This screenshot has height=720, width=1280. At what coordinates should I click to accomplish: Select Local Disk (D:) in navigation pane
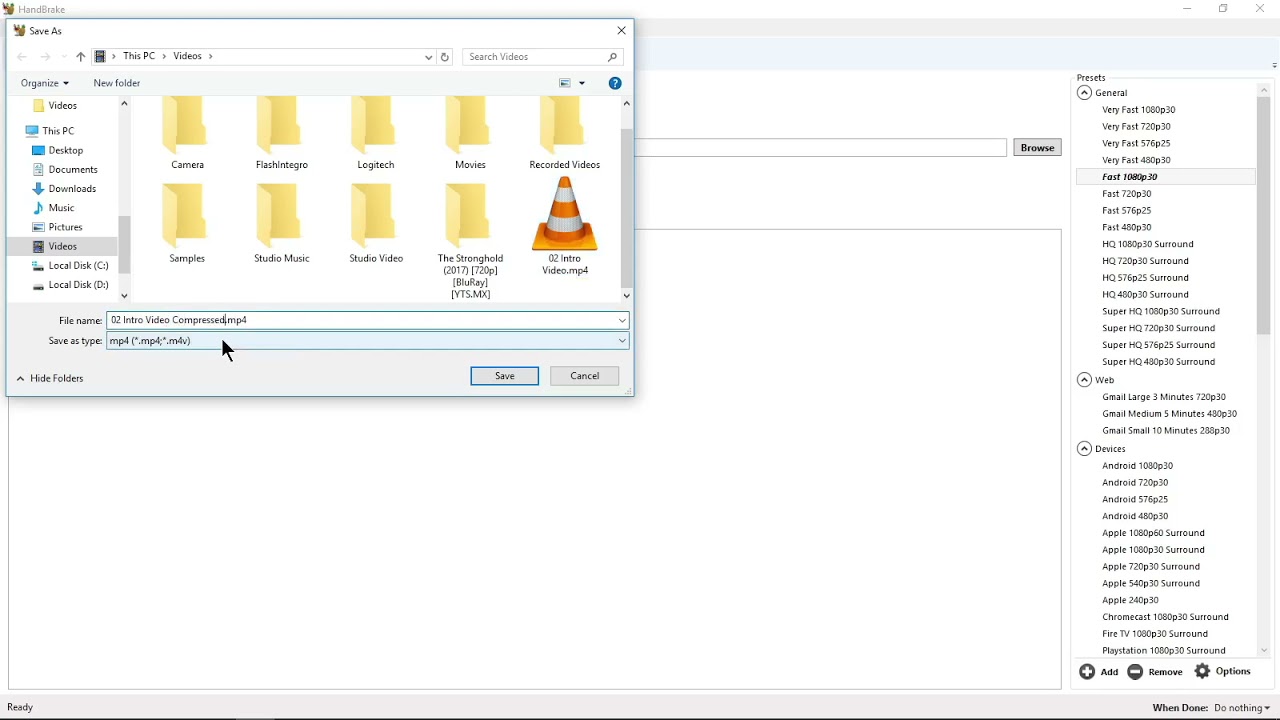pyautogui.click(x=70, y=285)
